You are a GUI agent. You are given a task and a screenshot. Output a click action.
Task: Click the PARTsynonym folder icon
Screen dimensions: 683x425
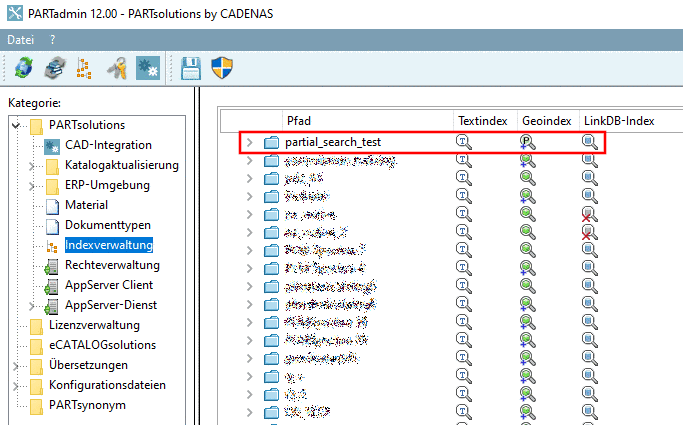36,407
